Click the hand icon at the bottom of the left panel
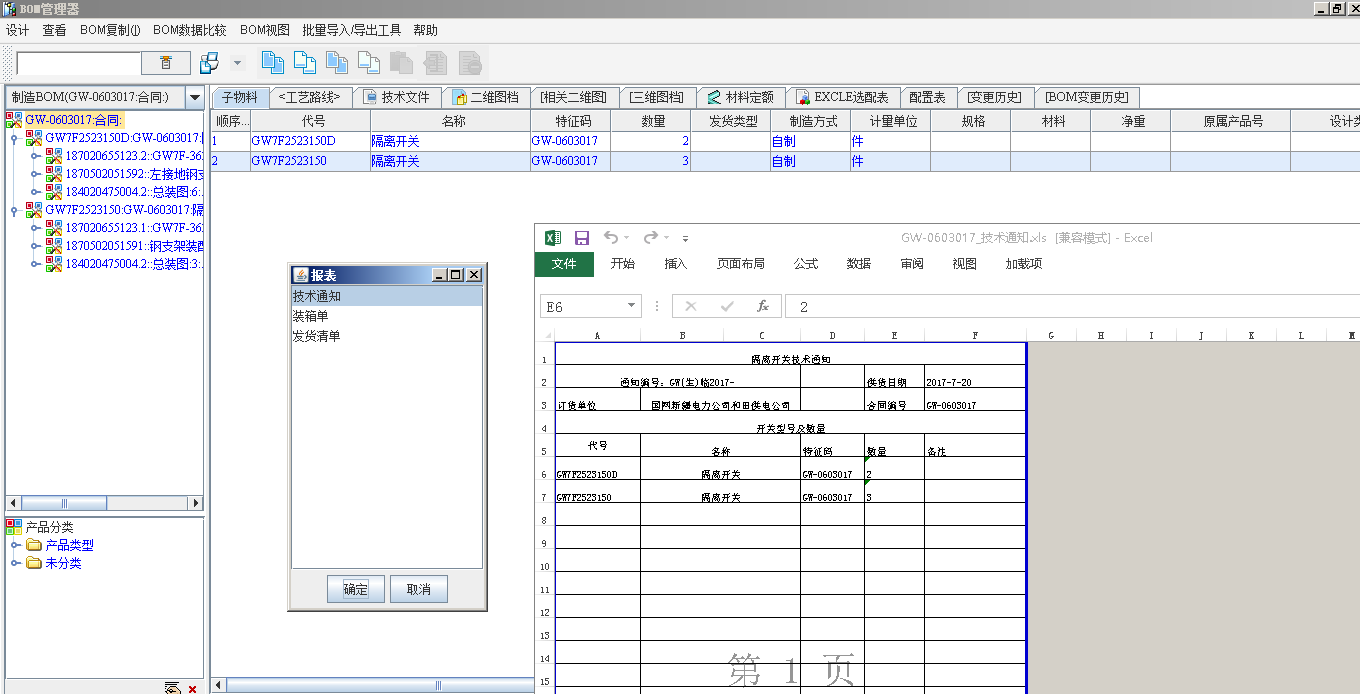 click(173, 688)
